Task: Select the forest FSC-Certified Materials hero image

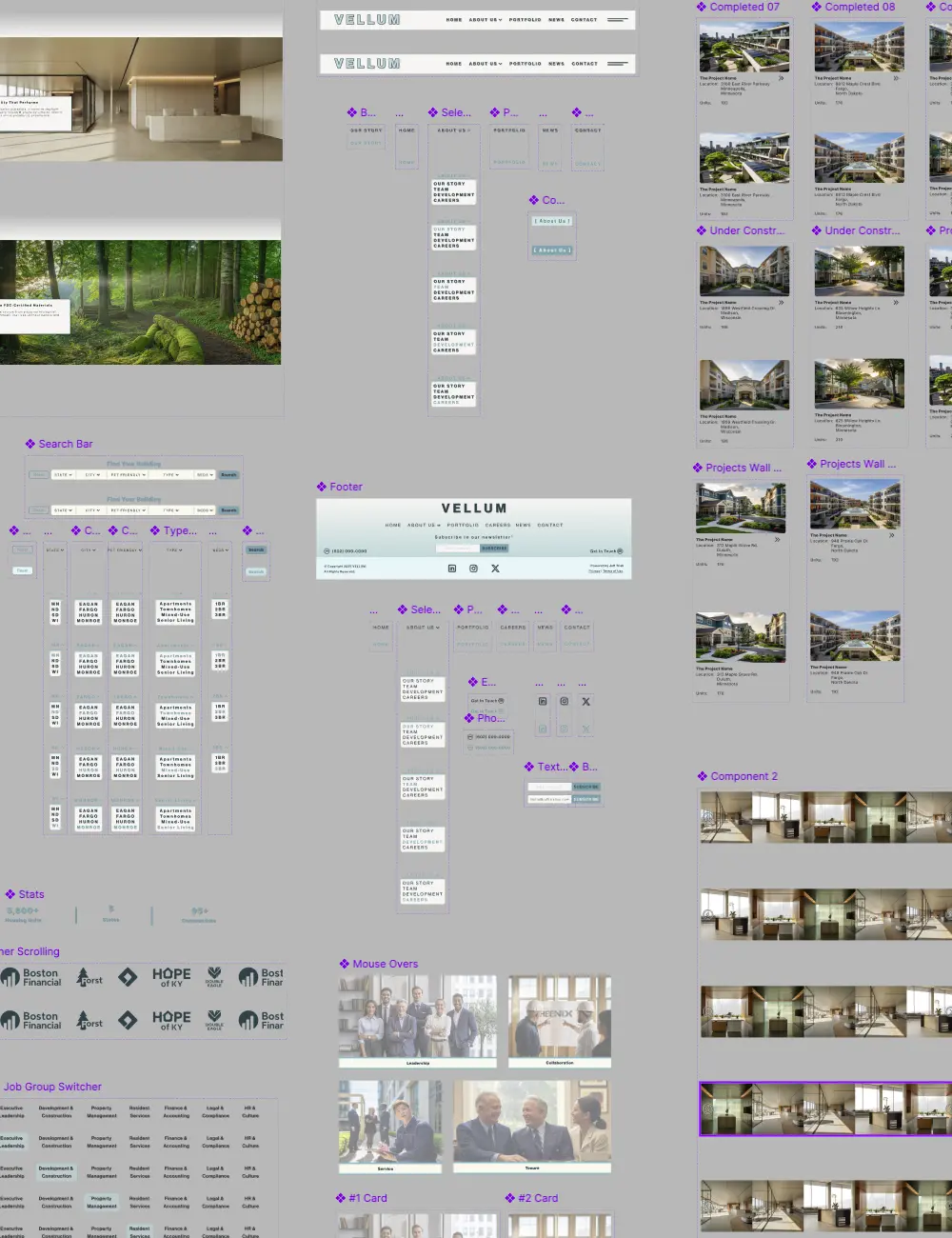Action: click(x=140, y=302)
